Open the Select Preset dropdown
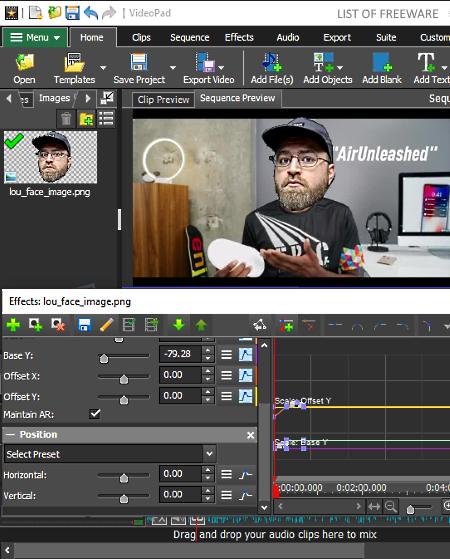The height and width of the screenshot is (559, 450). (109, 454)
